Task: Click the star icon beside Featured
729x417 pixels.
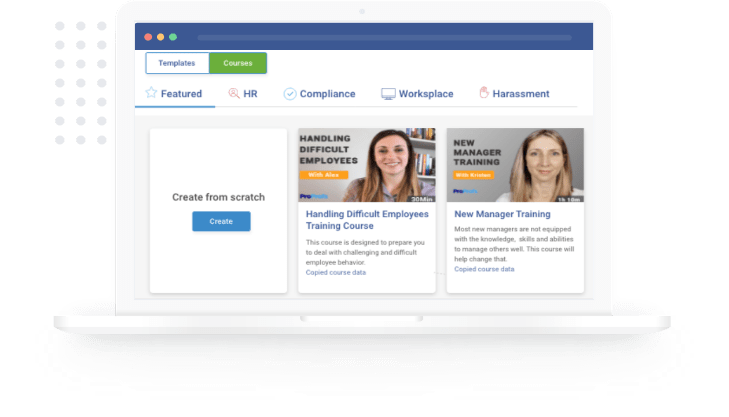Action: [x=151, y=94]
